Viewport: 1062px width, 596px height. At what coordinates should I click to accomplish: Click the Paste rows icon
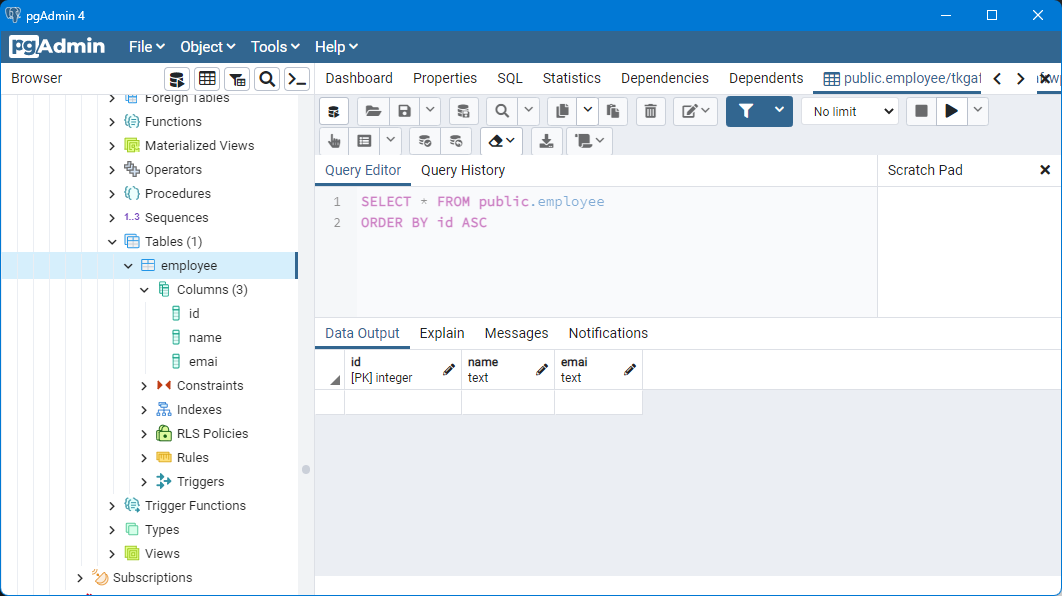[613, 111]
